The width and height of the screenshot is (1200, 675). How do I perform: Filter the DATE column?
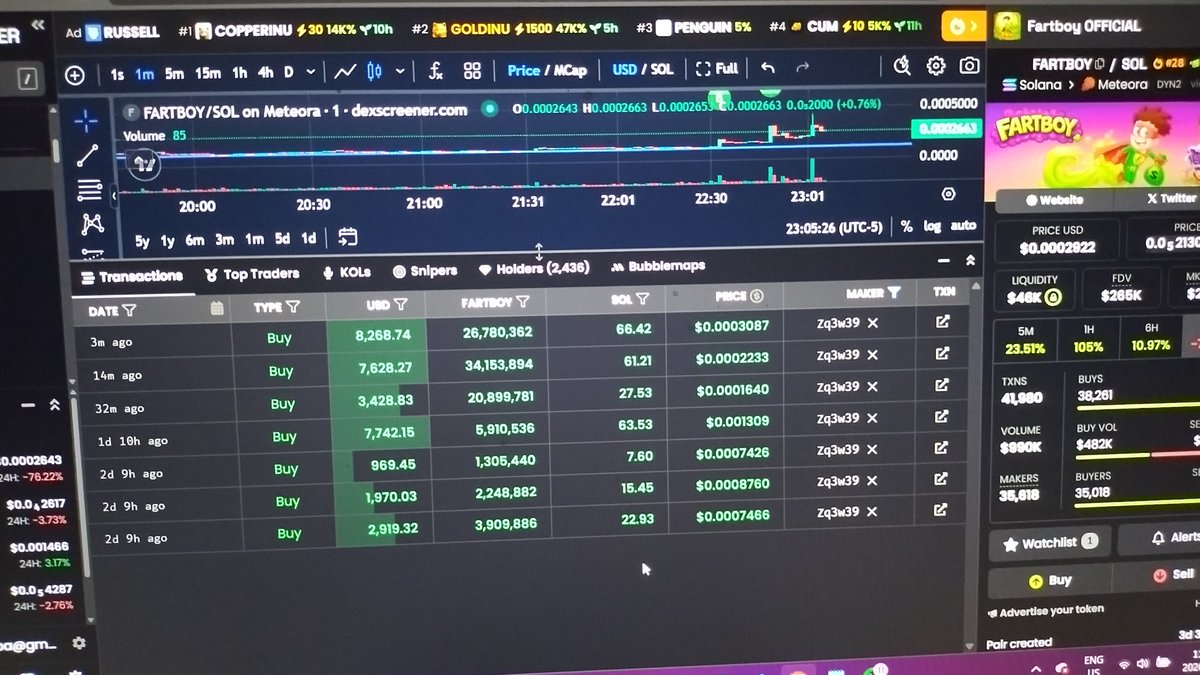(130, 311)
